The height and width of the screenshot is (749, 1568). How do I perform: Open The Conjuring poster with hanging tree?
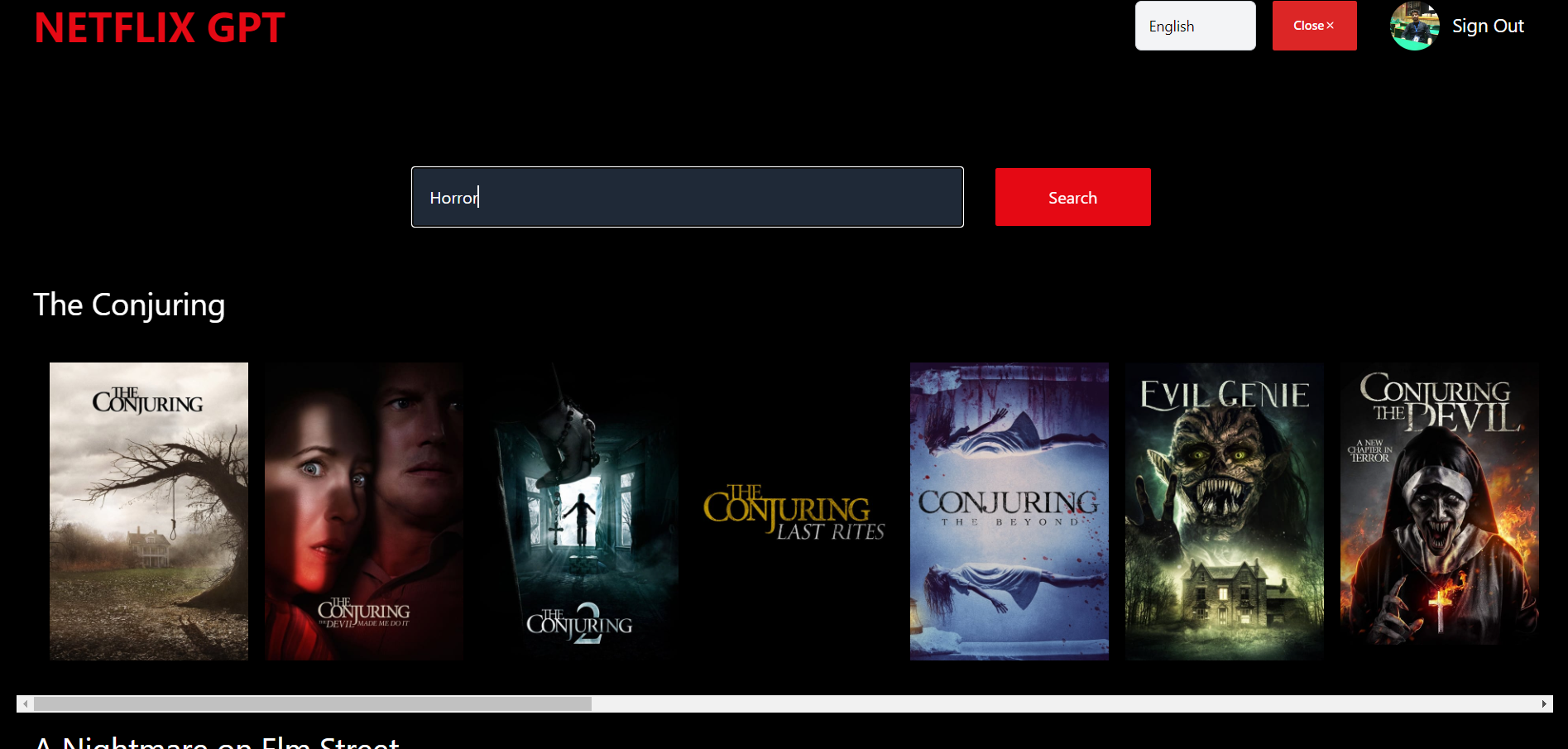click(x=149, y=511)
